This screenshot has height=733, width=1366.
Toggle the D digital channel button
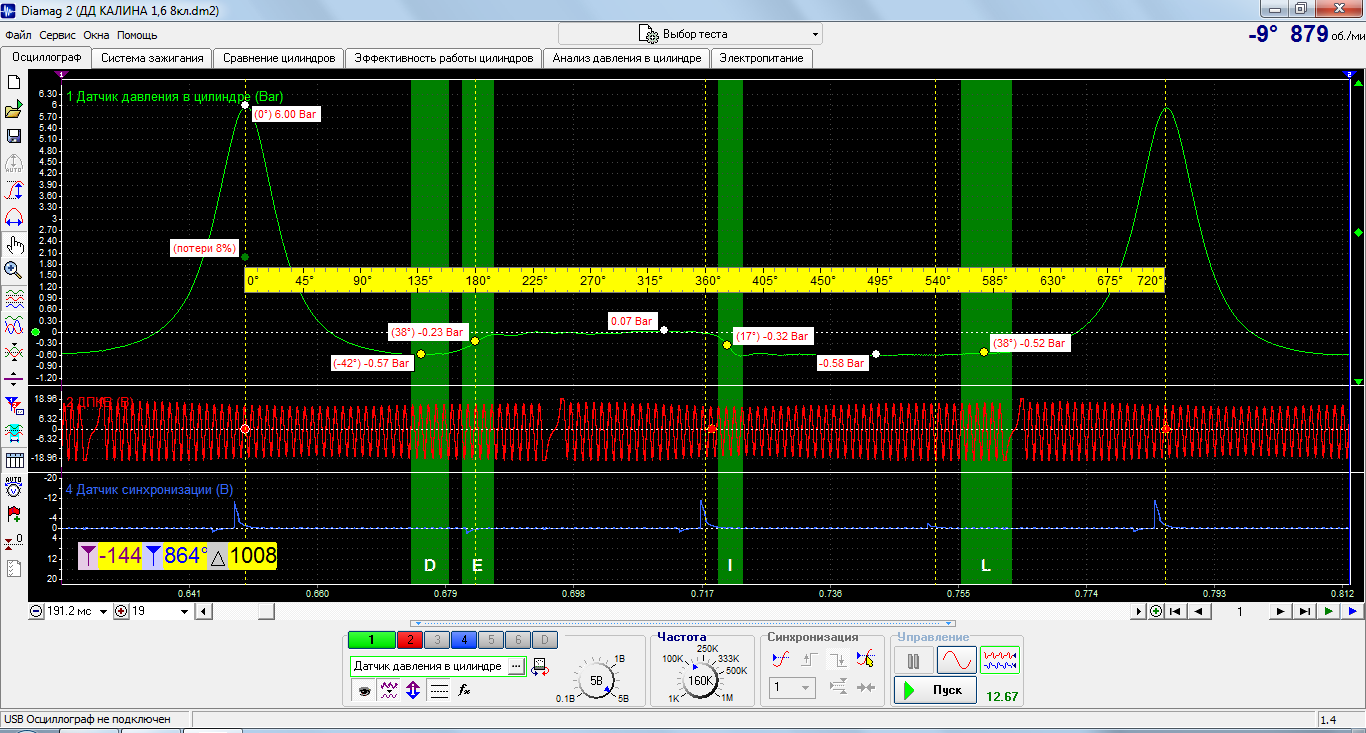click(544, 640)
